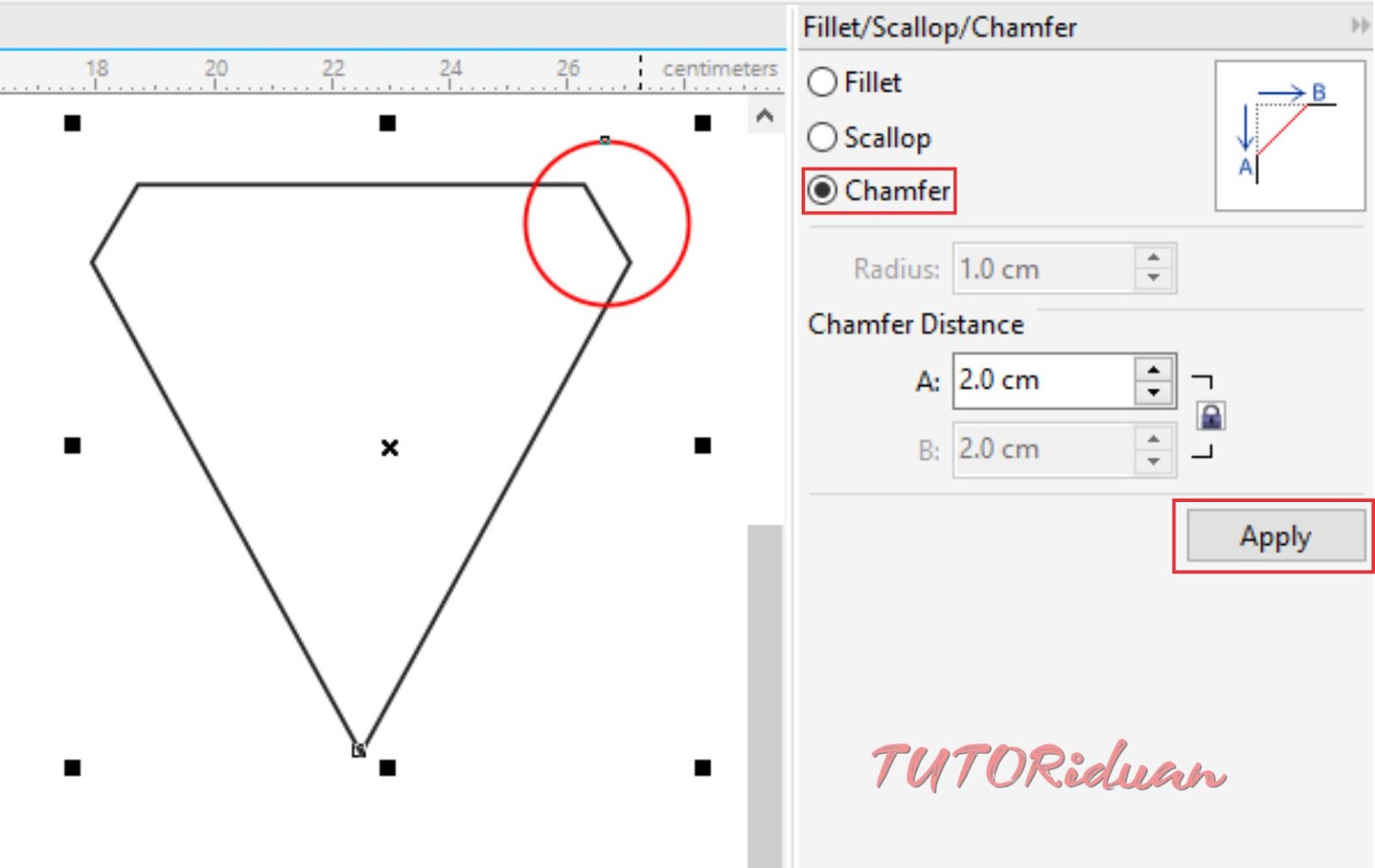Select the bottom node of the diamond shape

tap(358, 749)
